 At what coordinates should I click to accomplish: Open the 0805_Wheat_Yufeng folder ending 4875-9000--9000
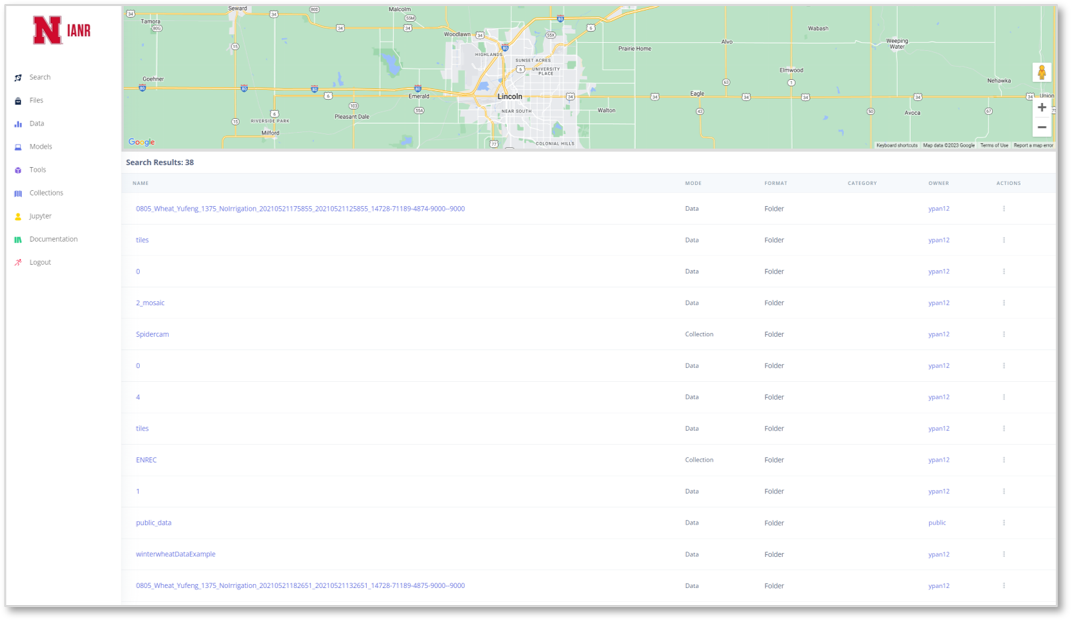click(x=300, y=586)
